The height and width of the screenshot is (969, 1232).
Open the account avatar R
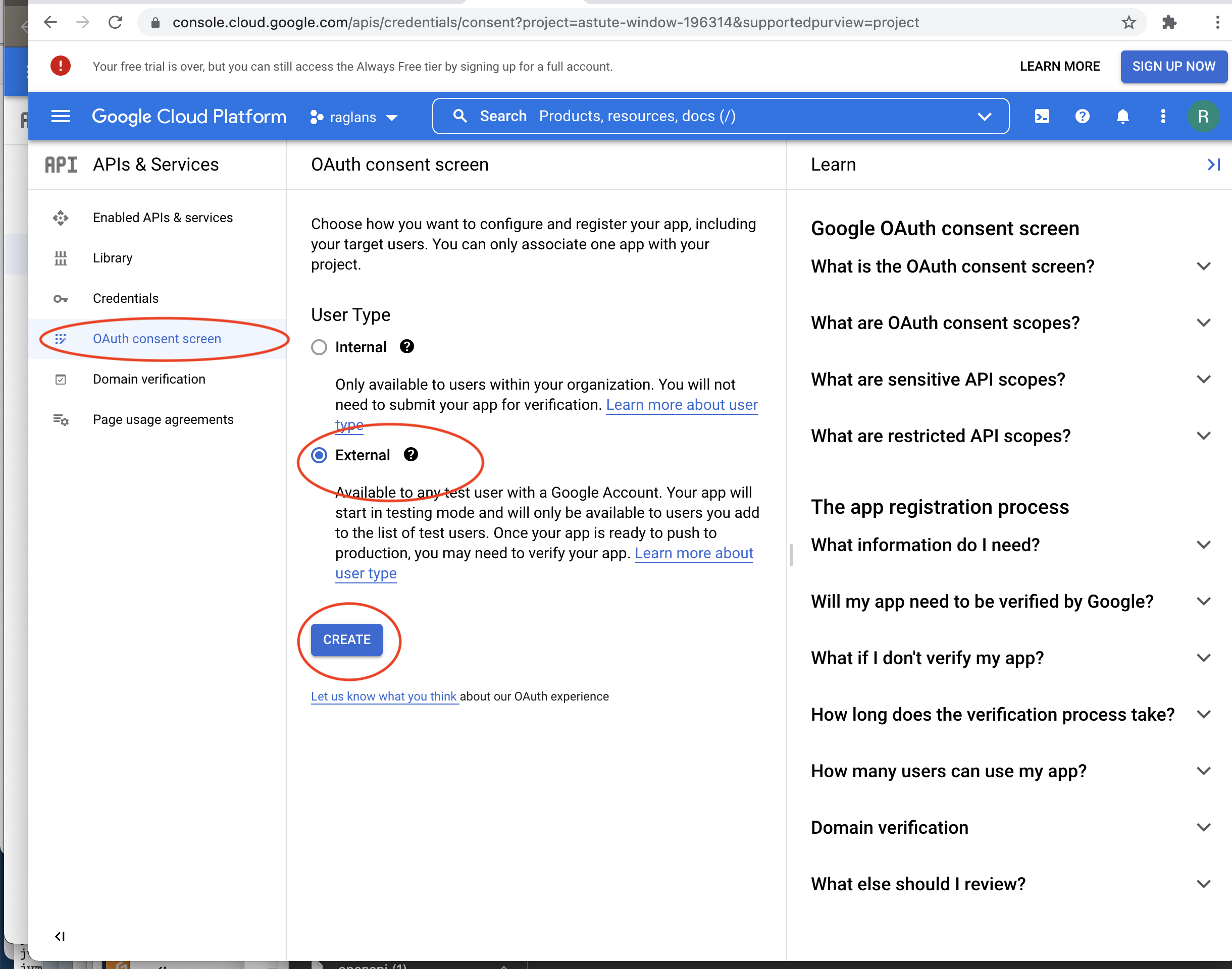tap(1203, 116)
